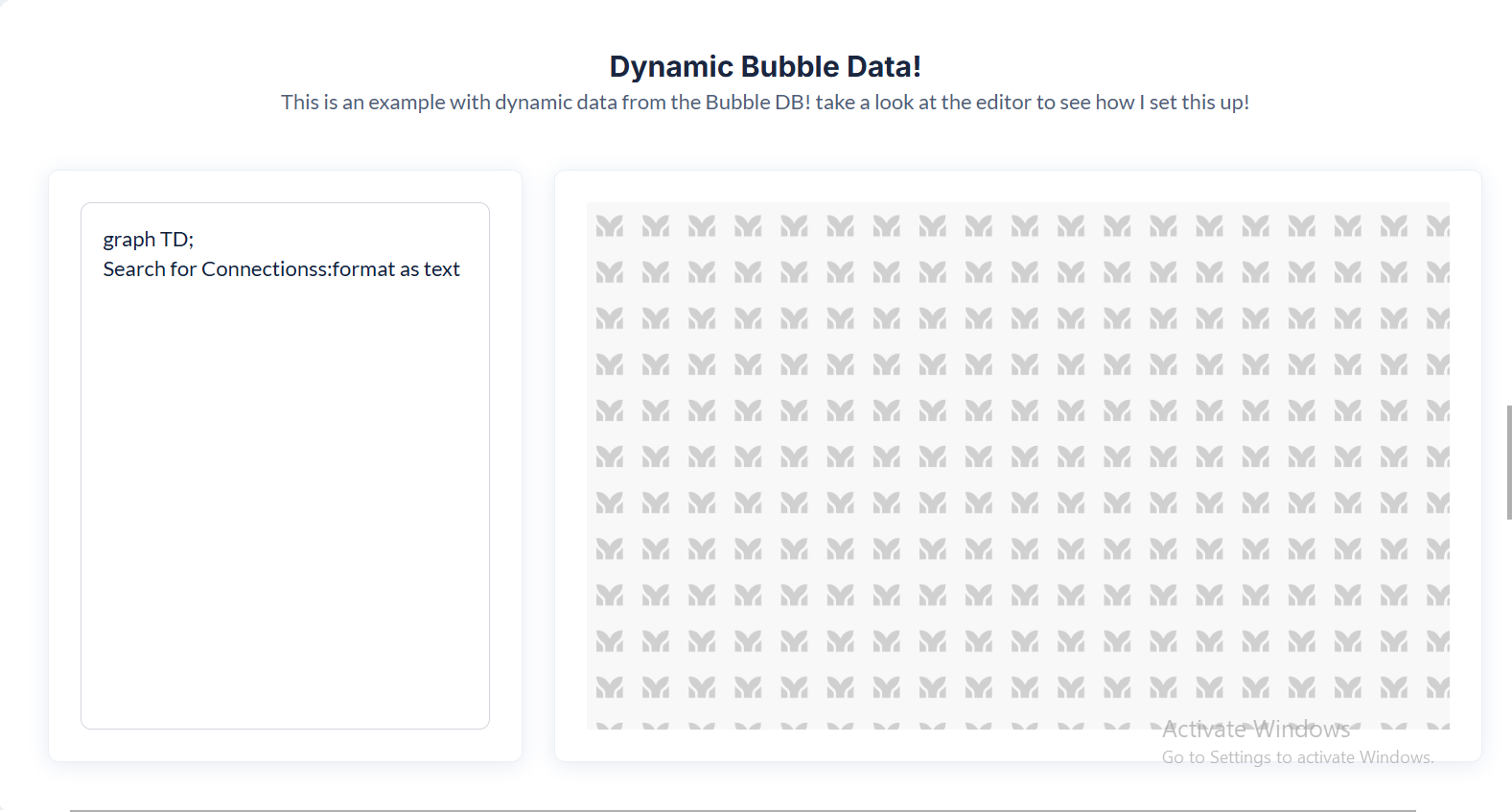1512x812 pixels.
Task: Click the first logo icon in the second pattern row
Action: (609, 272)
